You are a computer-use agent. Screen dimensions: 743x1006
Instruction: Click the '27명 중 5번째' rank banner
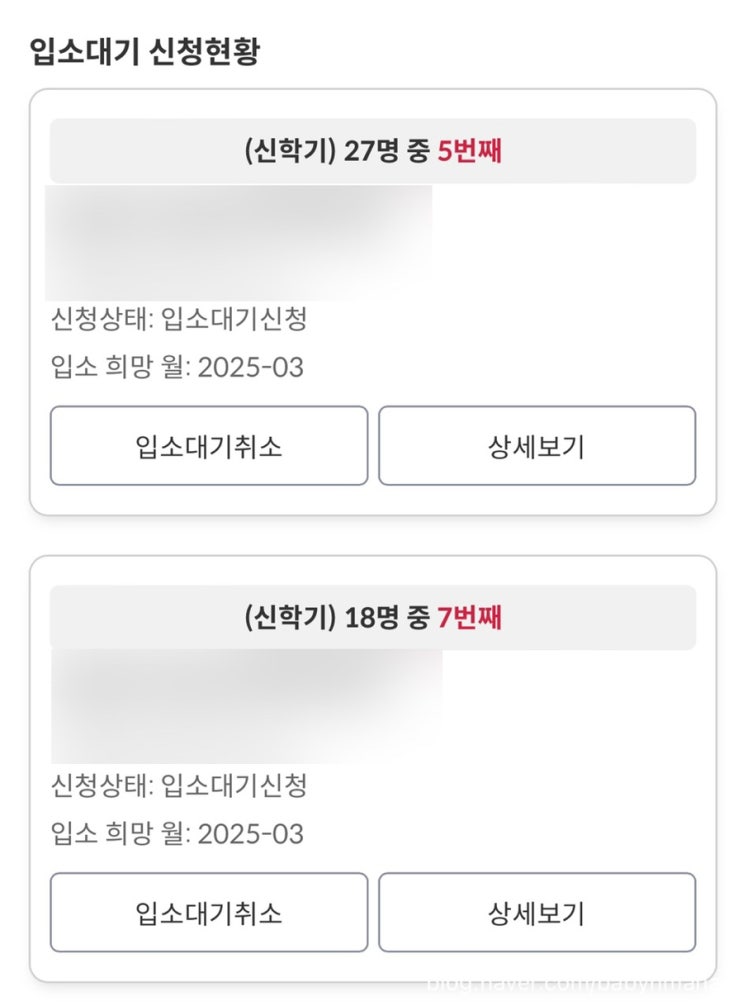click(372, 151)
